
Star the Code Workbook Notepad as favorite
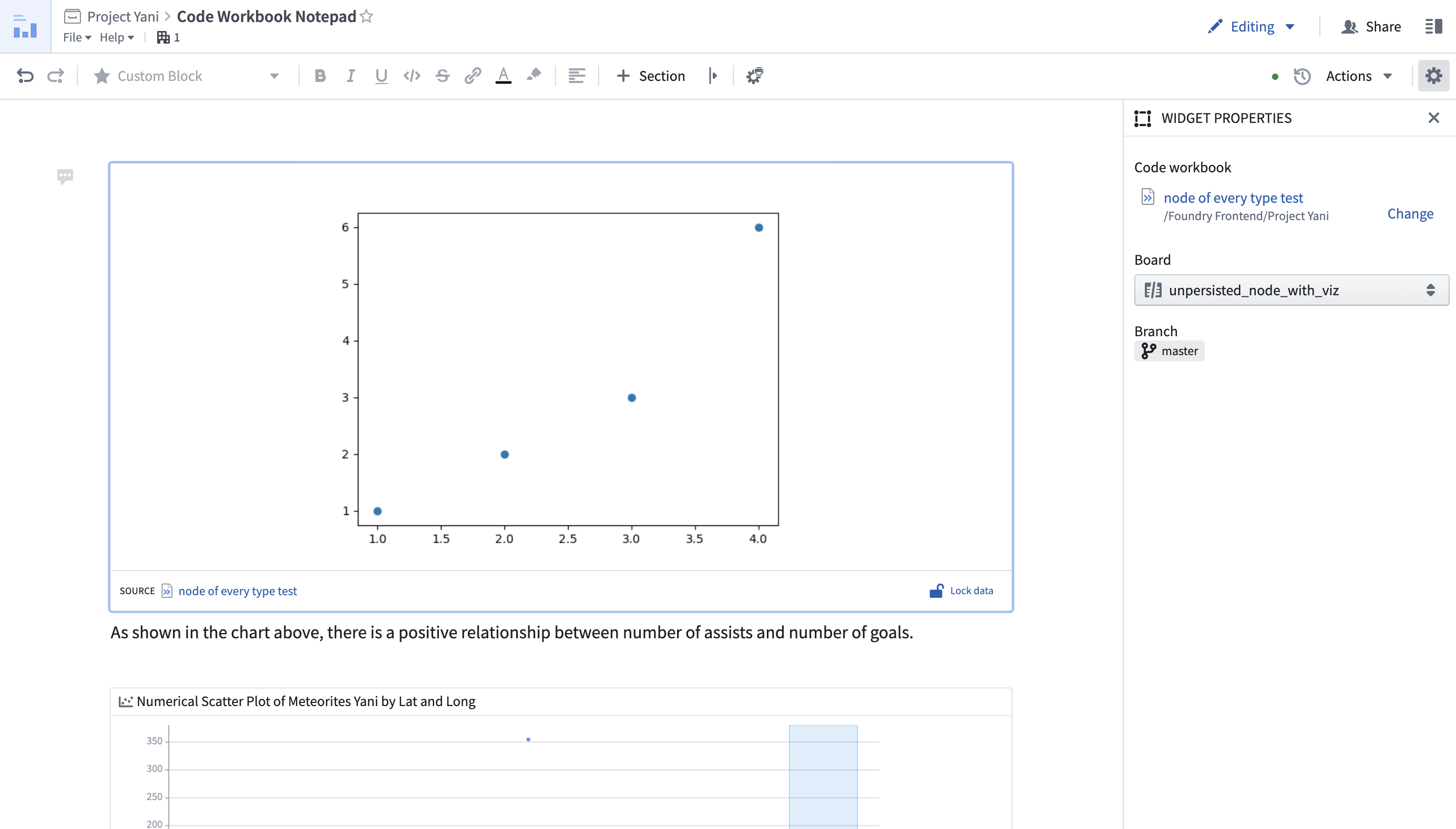[x=367, y=16]
